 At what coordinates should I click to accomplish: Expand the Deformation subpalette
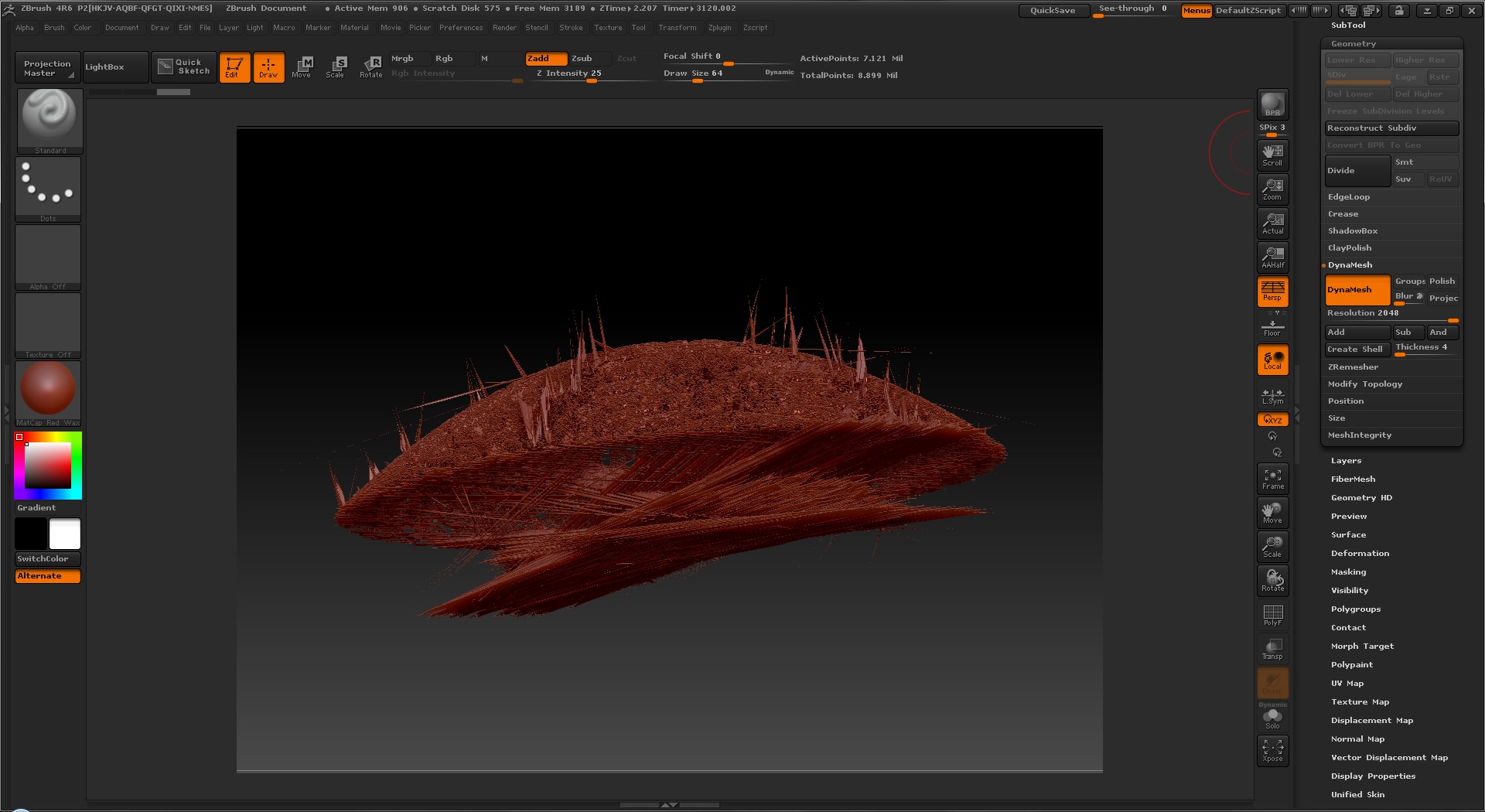1360,554
